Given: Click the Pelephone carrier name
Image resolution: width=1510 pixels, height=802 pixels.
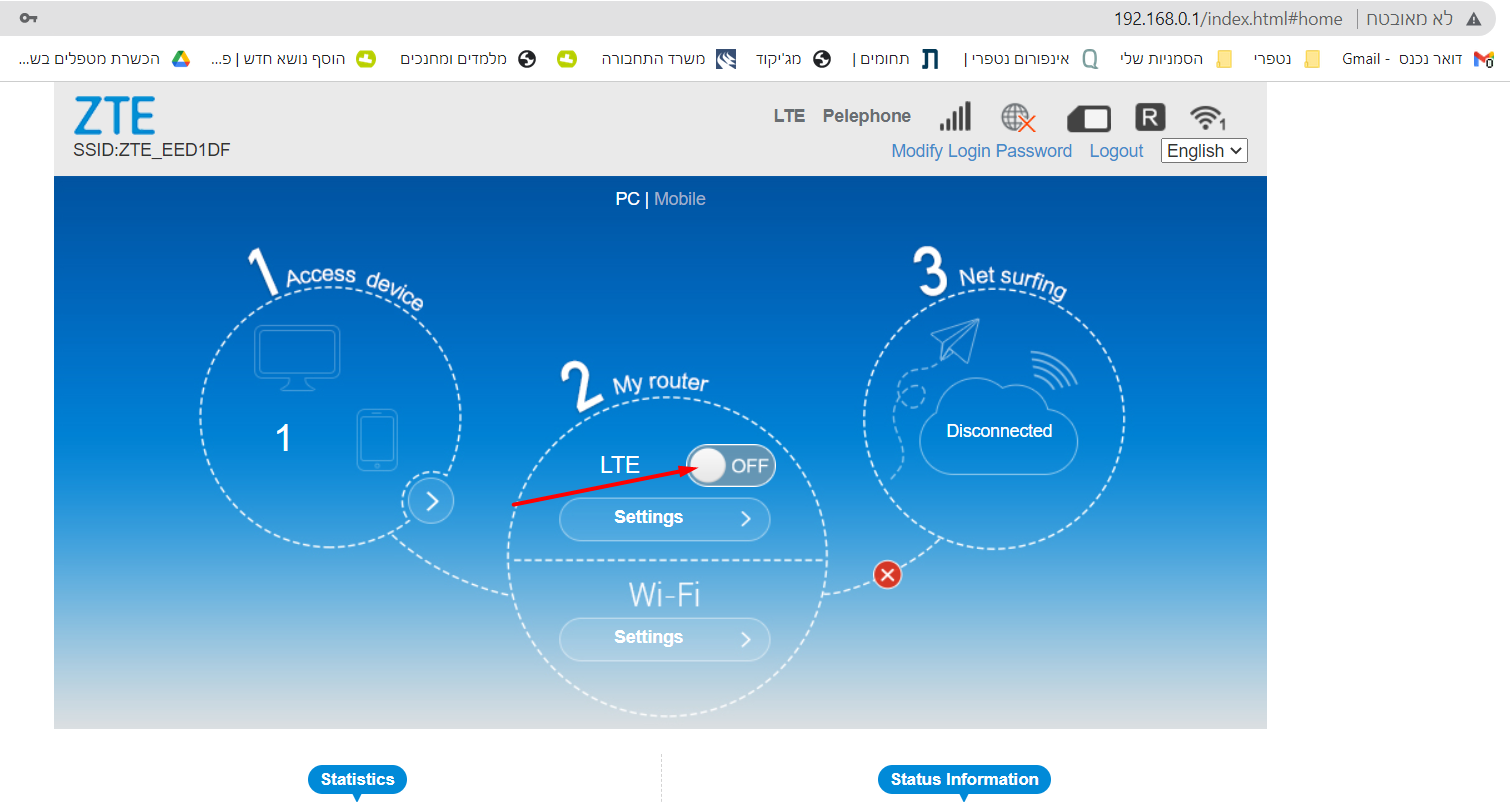Looking at the screenshot, I should 866,116.
